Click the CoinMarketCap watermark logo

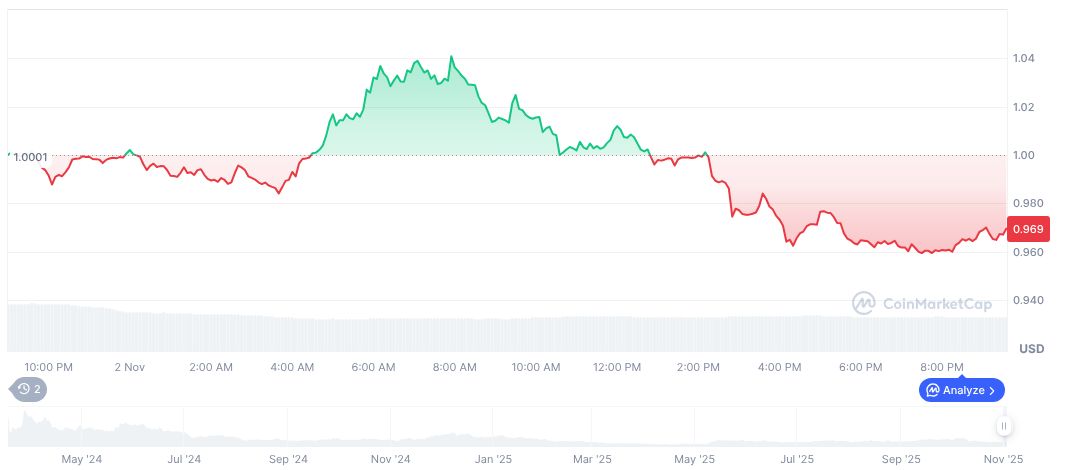pyautogui.click(x=921, y=302)
